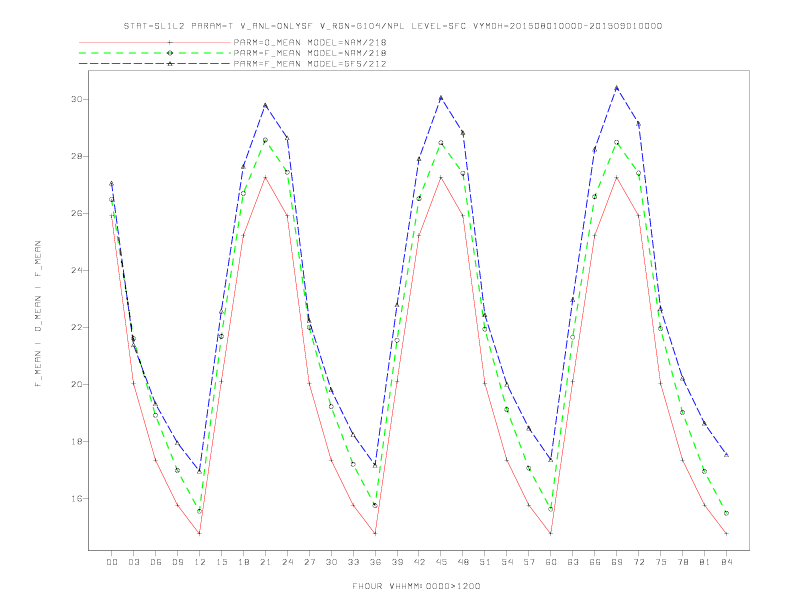
Task: Click y-axis tick label 18
Action: [77, 442]
